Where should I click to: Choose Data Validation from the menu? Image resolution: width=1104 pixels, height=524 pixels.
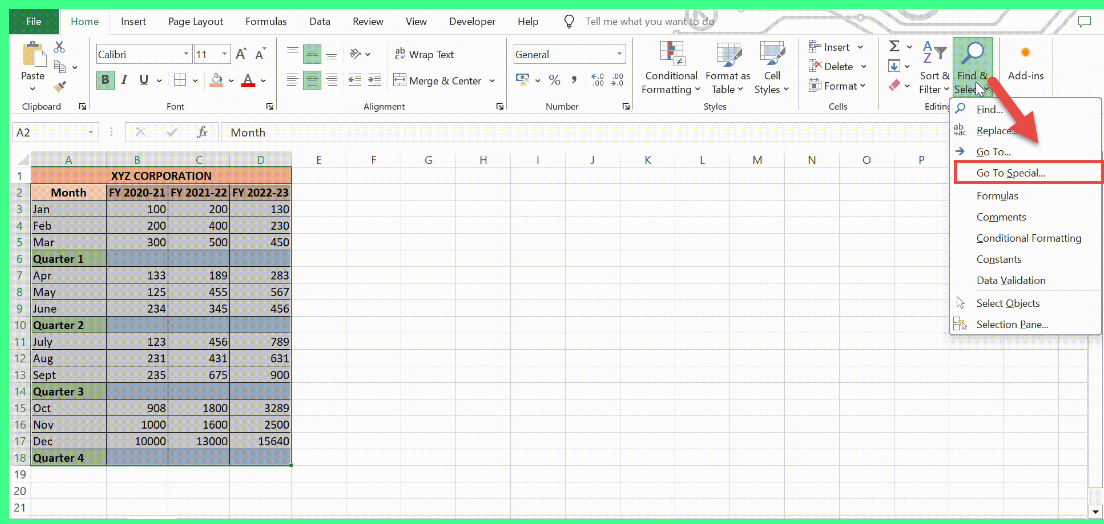[x=1025, y=280]
